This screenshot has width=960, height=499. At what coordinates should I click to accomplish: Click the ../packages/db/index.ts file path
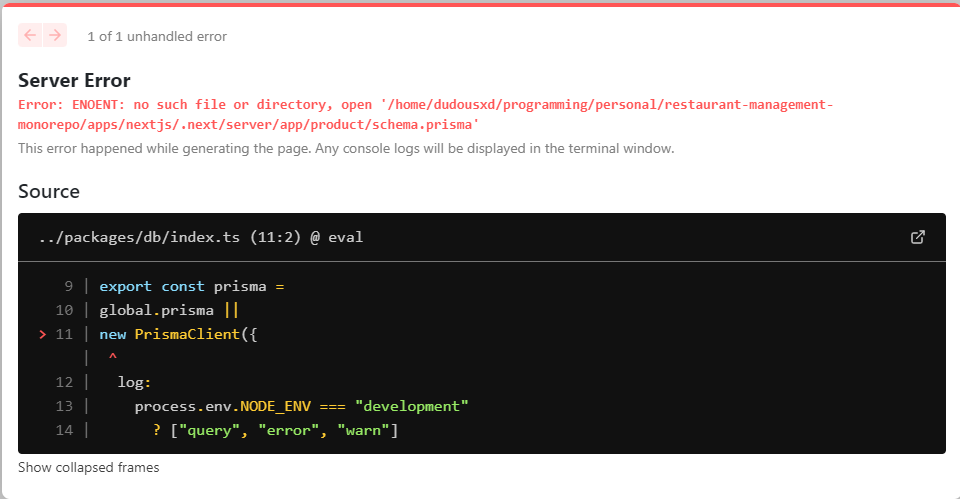click(x=139, y=237)
